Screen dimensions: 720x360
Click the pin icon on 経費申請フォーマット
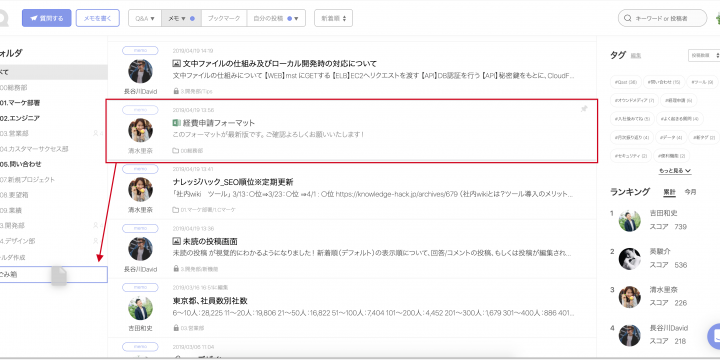[584, 109]
